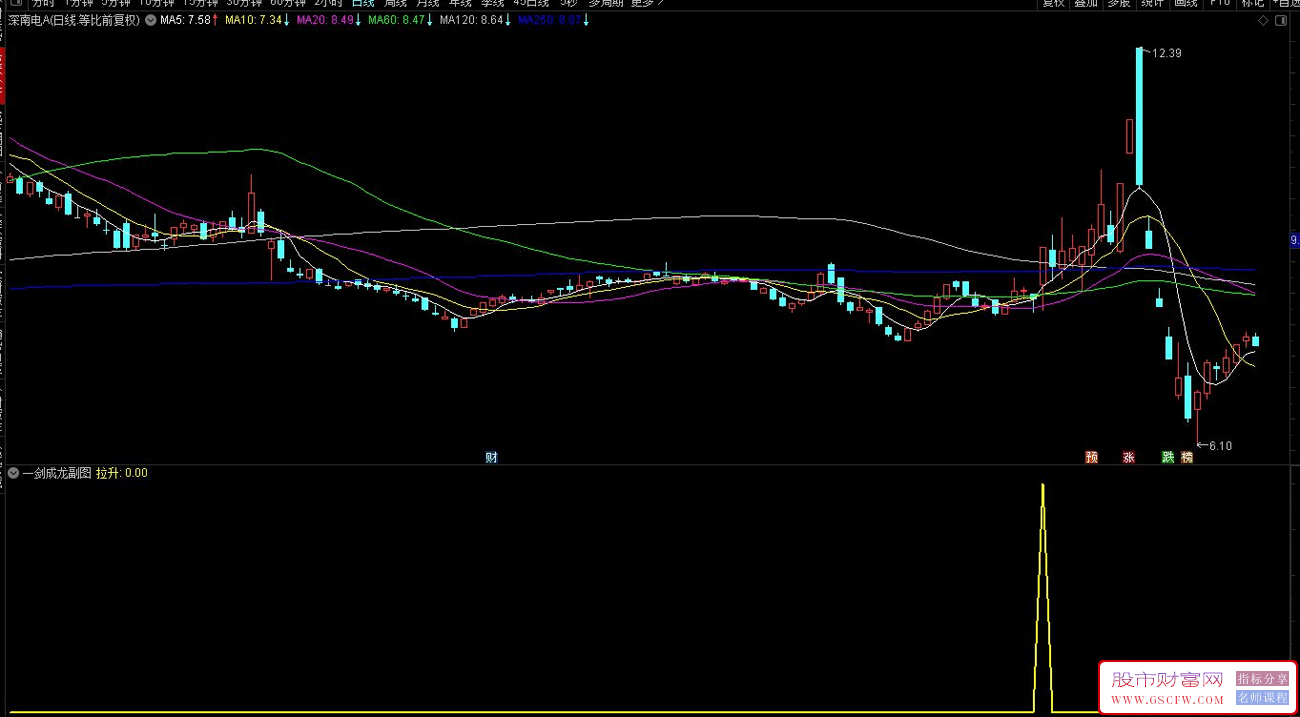Click the 多股 multi-stock button
Image resolution: width=1300 pixels, height=717 pixels.
[x=1118, y=3]
